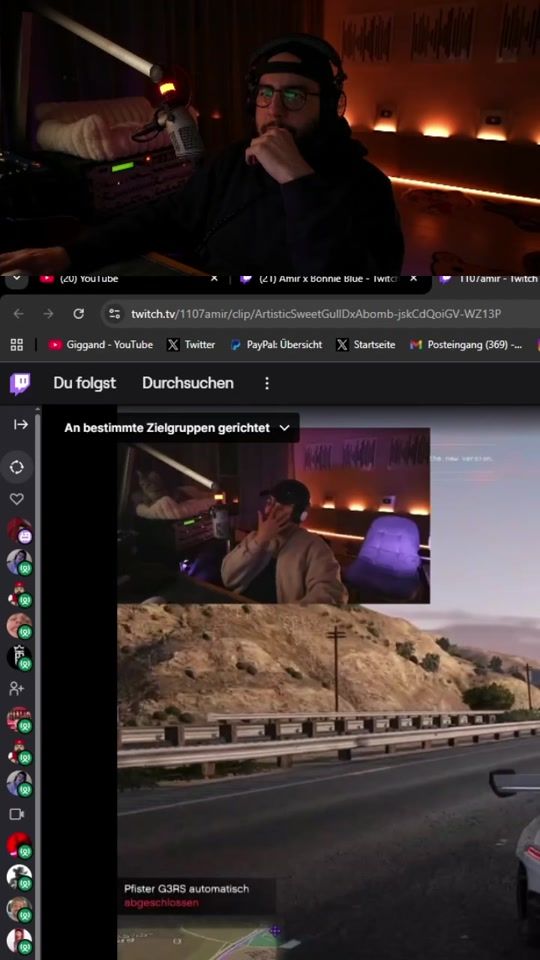
Task: Open the Twitter bookmark
Action: [x=192, y=345]
